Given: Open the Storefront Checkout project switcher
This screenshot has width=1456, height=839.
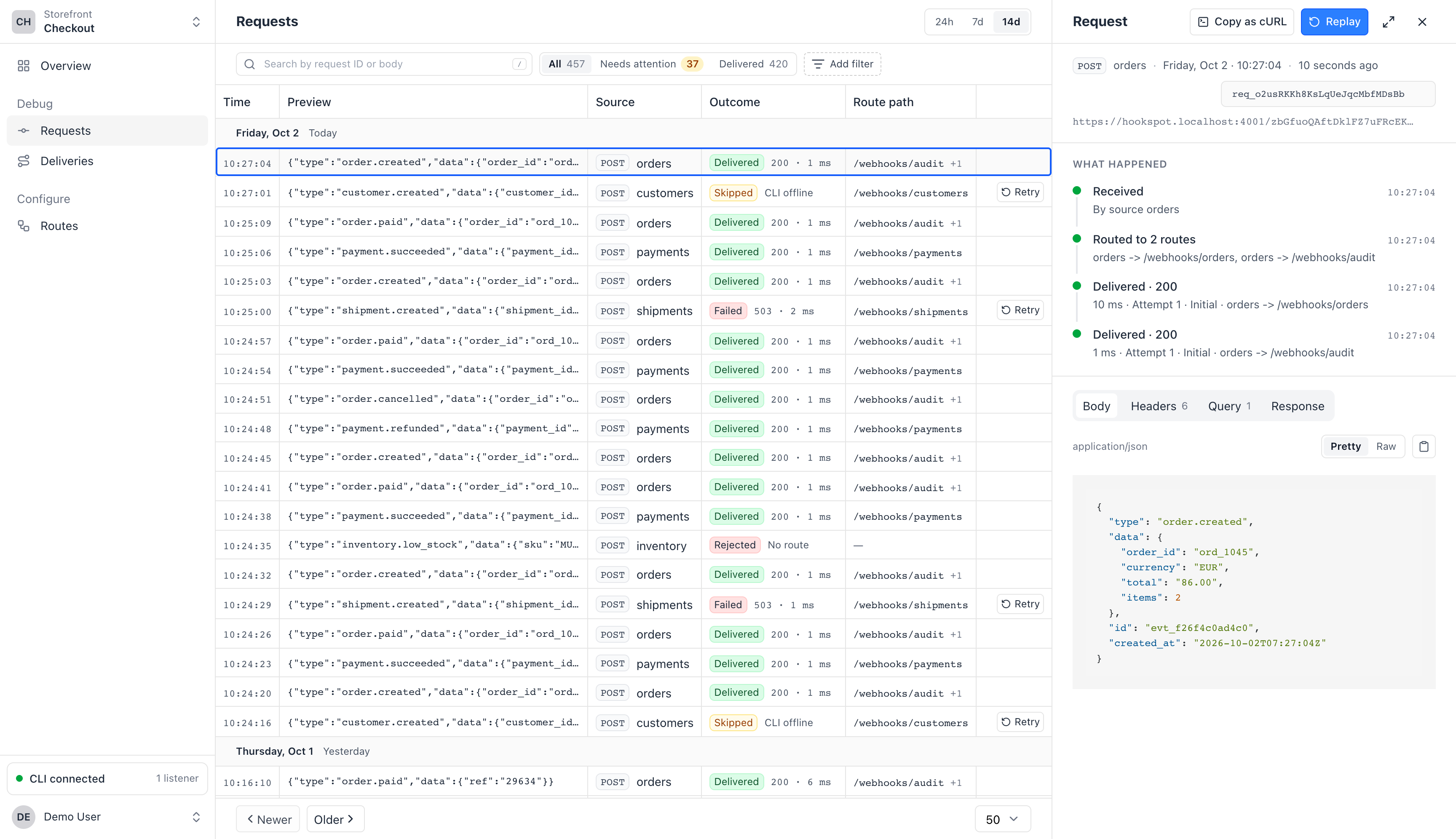Looking at the screenshot, I should coord(107,22).
